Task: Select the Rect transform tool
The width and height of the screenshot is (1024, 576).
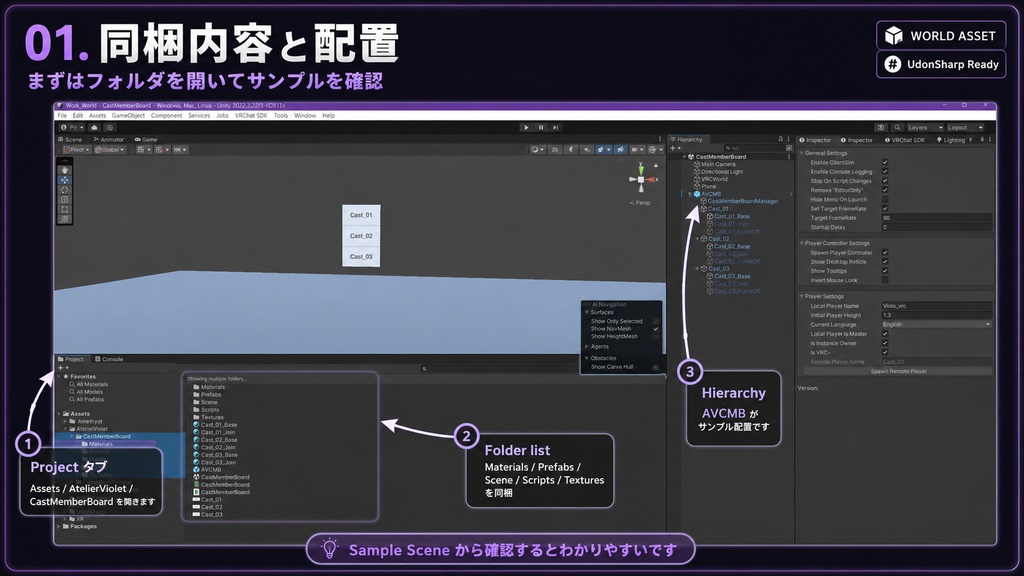Action: click(x=64, y=209)
